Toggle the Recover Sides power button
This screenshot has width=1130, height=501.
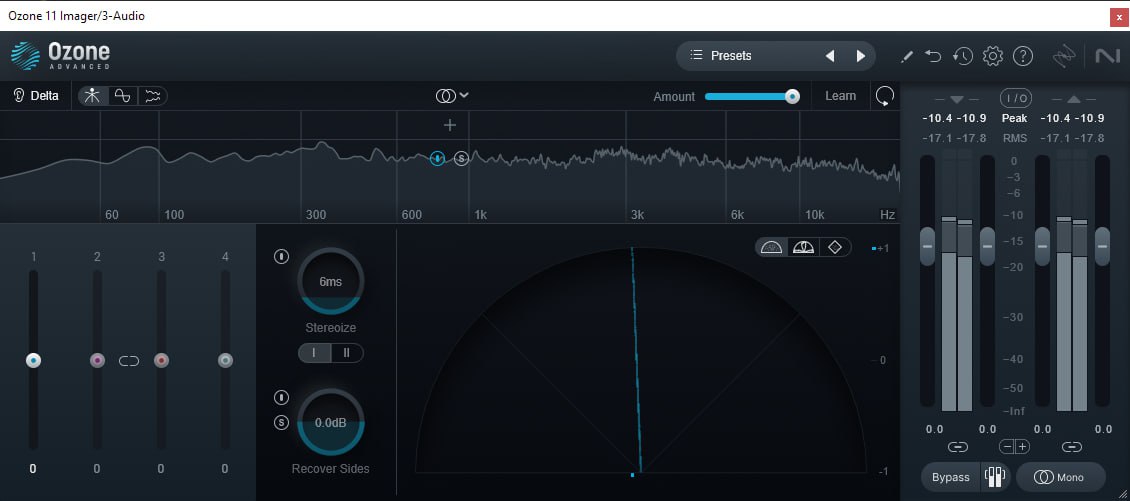281,398
